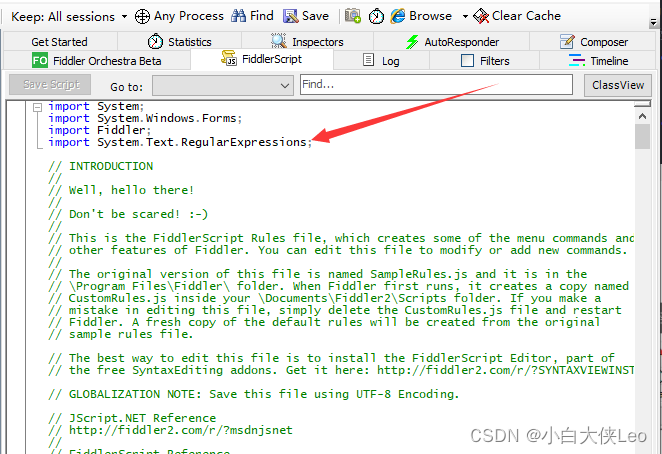Image resolution: width=662 pixels, height=454 pixels.
Task: Switch to the Statistics tab
Action: (x=179, y=42)
